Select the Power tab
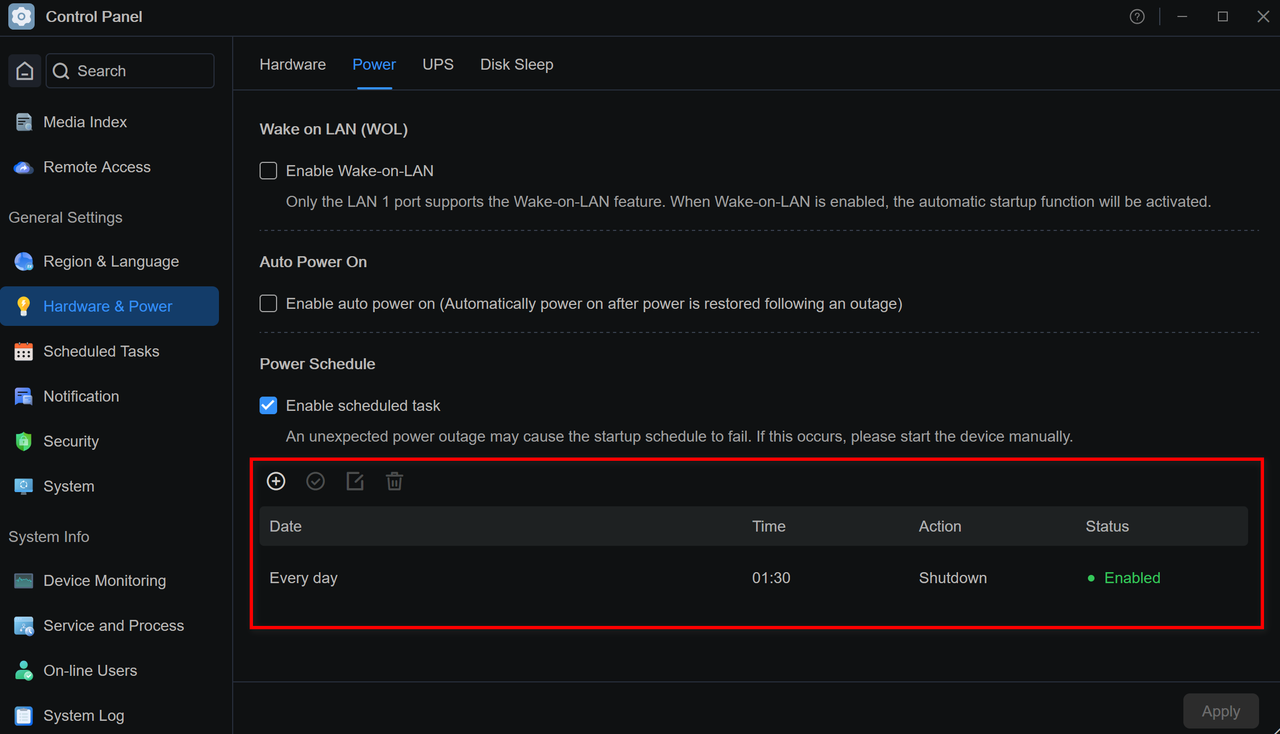 [x=374, y=64]
